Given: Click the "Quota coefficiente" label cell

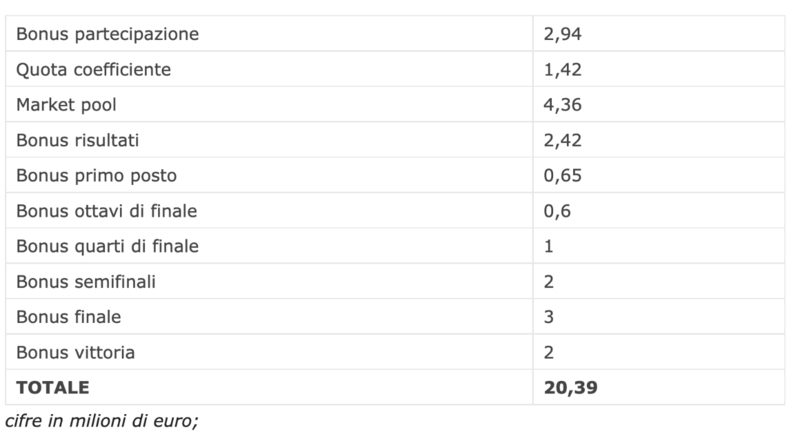Looking at the screenshot, I should [94, 70].
